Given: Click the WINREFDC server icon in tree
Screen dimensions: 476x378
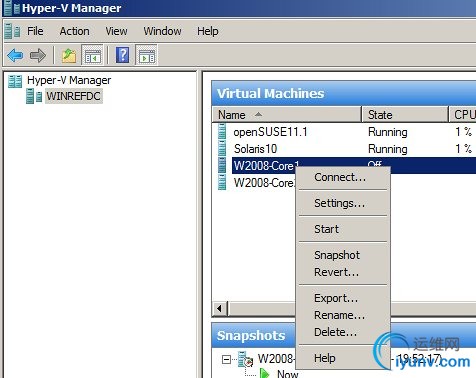Looking at the screenshot, I should (x=34, y=96).
